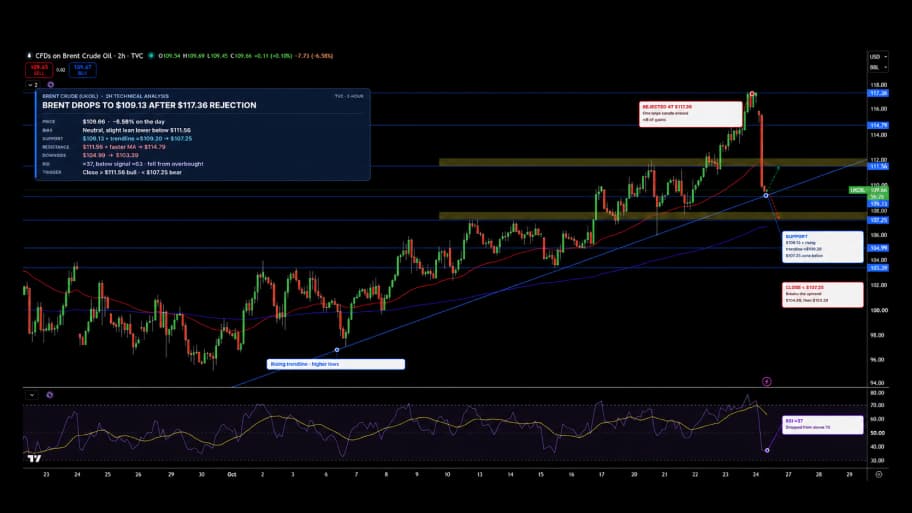
Task: Open the USD currency dropdown
Action: pos(878,56)
